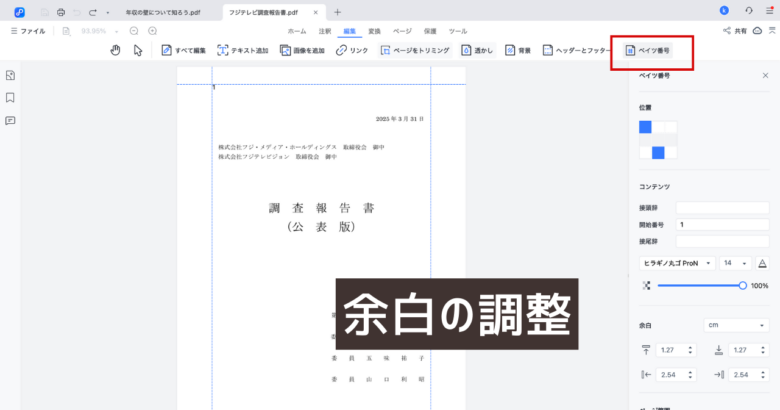Click the 開始番号 input field
Viewport: 780px width, 410px height.
(x=715, y=225)
